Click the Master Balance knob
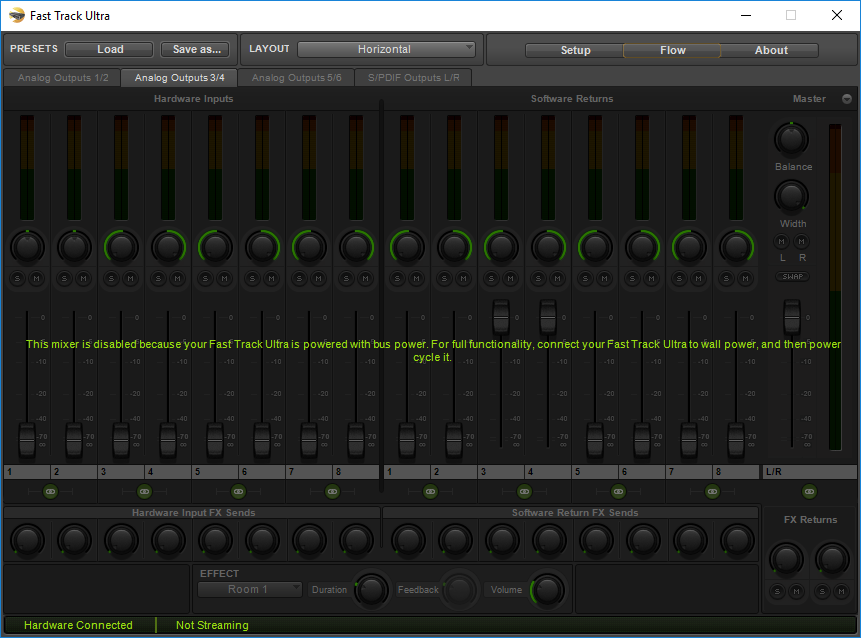This screenshot has width=861, height=638. tap(792, 139)
